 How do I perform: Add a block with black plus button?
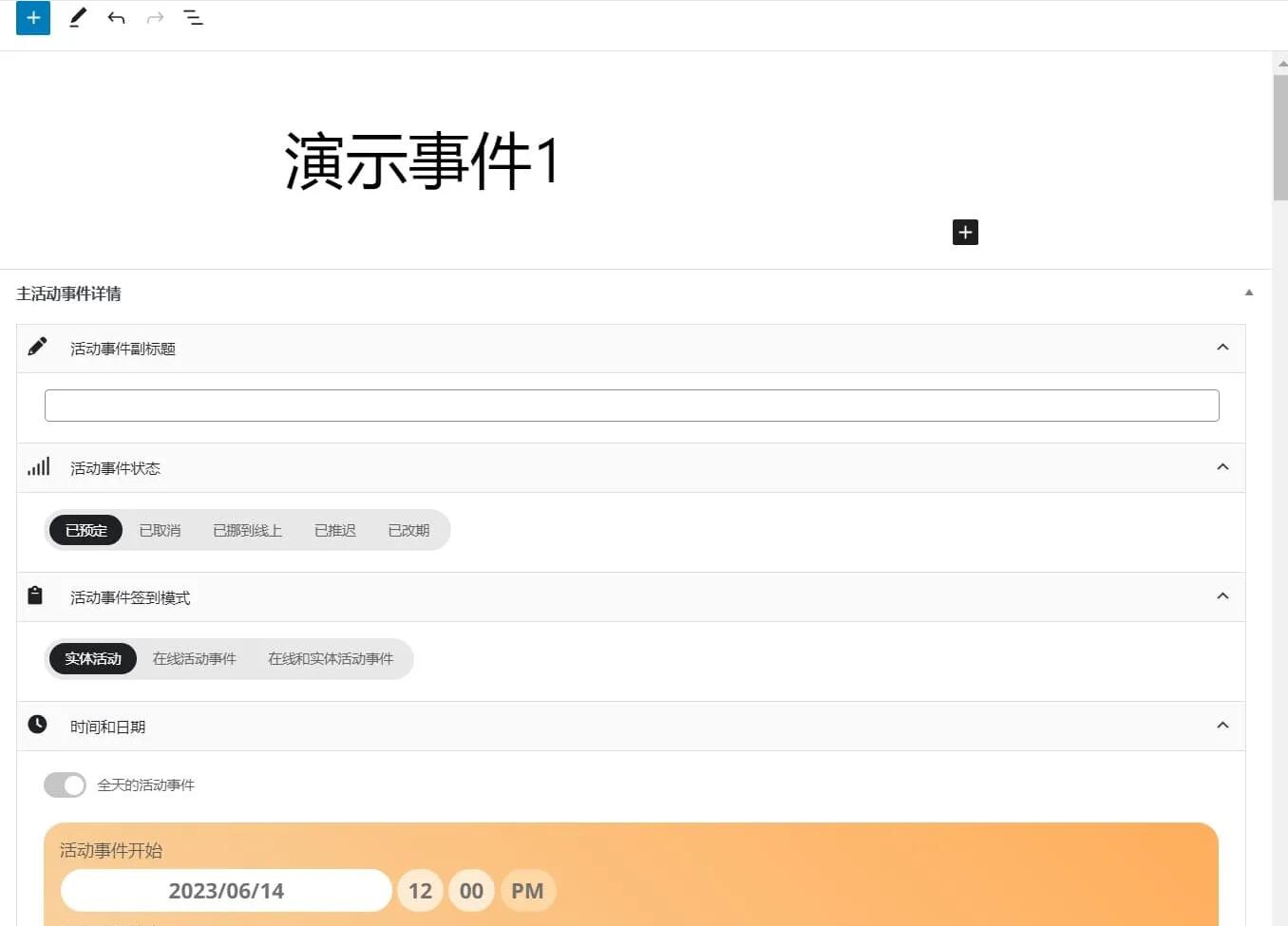point(965,232)
